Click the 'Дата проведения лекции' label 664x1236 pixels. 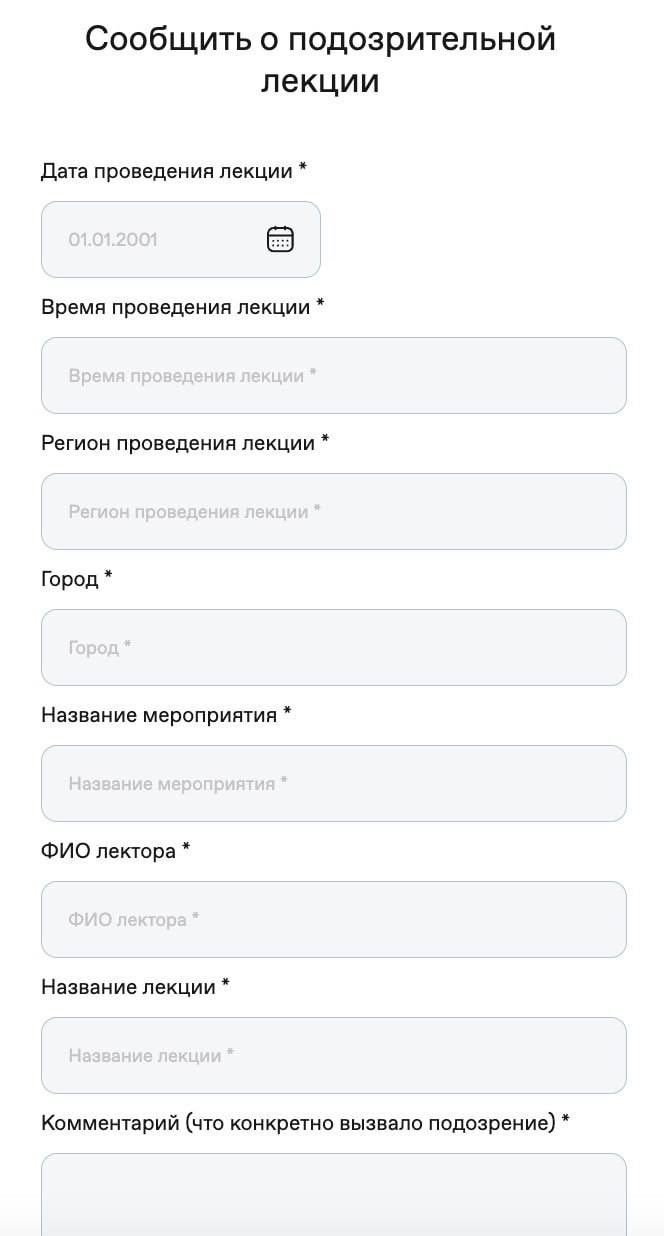(x=166, y=171)
